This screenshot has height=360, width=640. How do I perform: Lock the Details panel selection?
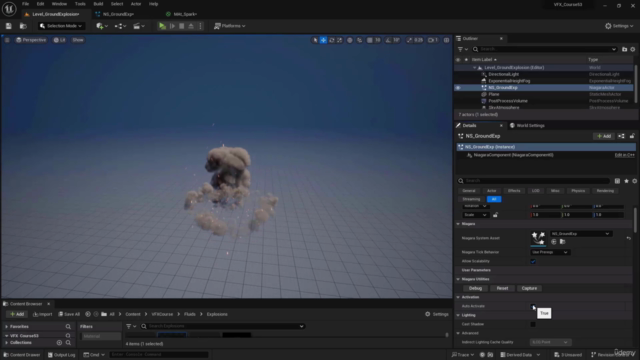click(x=632, y=136)
